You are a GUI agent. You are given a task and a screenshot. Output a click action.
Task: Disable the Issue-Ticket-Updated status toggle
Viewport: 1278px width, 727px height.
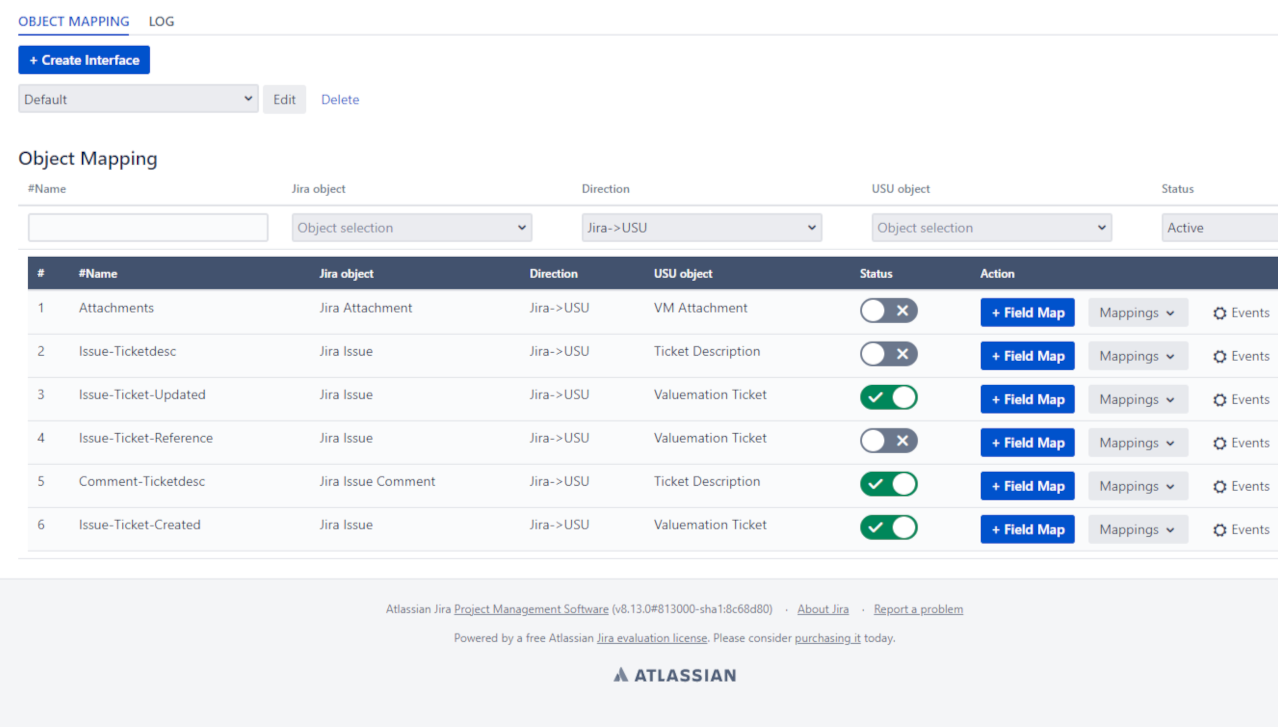click(x=889, y=397)
